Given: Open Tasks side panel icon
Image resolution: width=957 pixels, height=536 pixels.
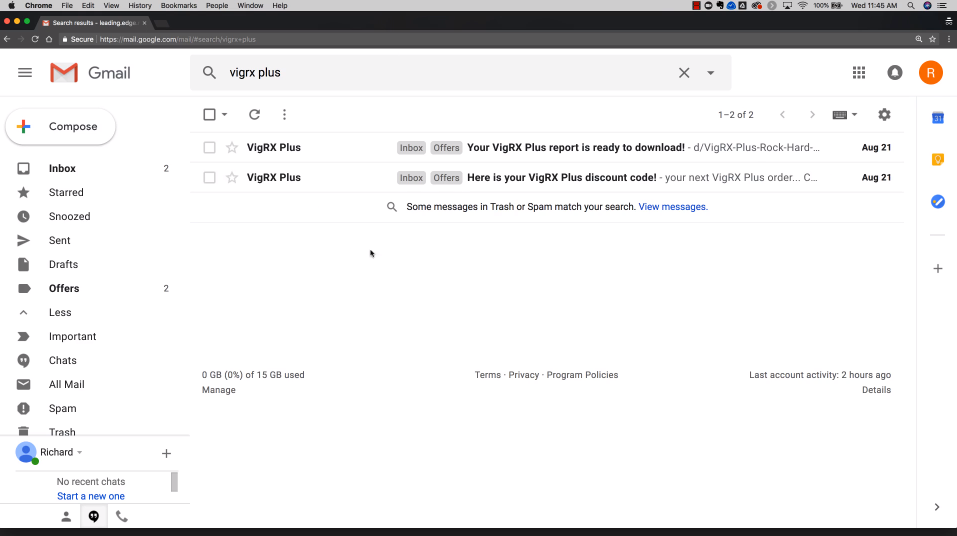Looking at the screenshot, I should (x=938, y=201).
